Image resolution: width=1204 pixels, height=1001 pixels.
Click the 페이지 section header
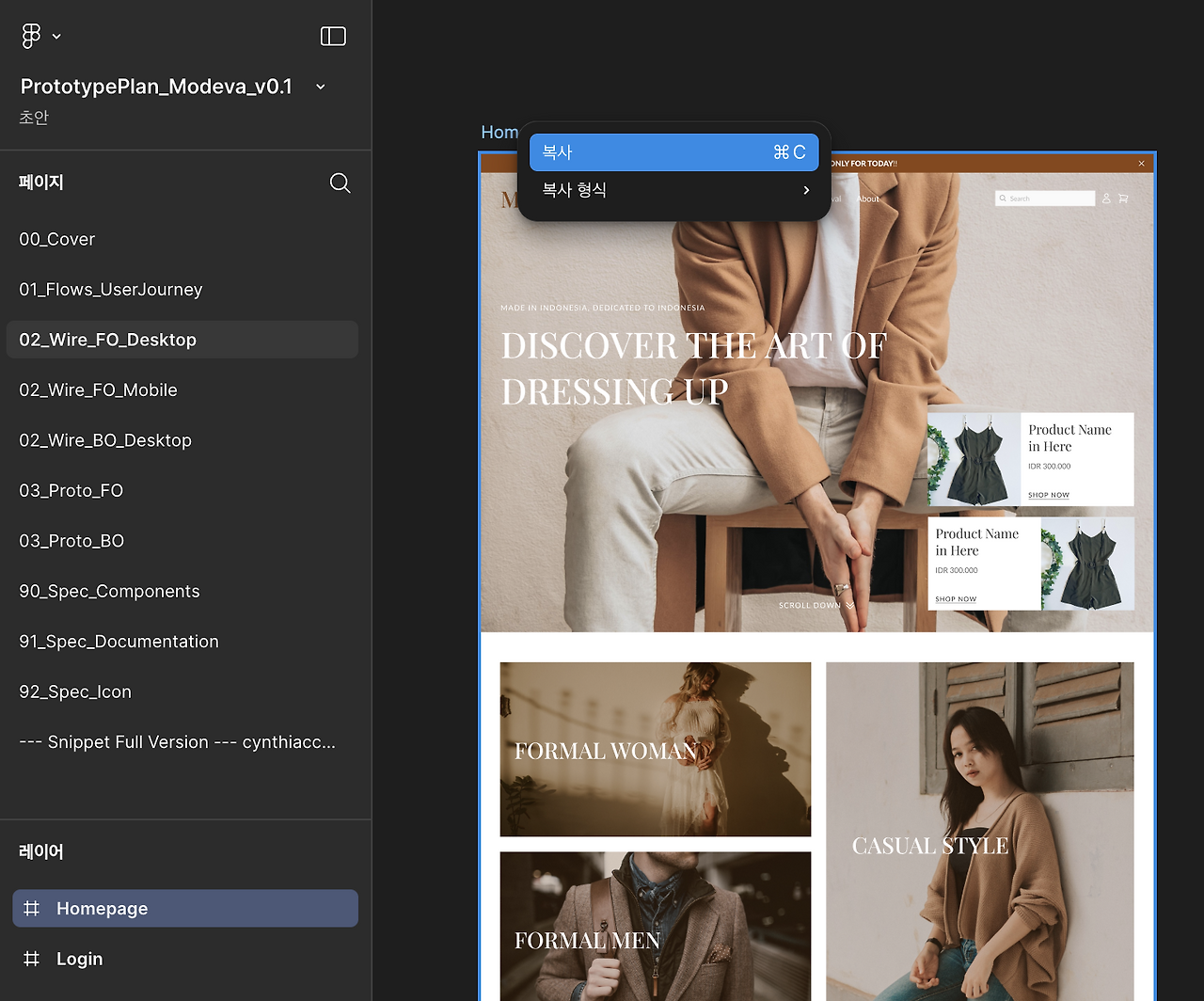pyautogui.click(x=41, y=183)
